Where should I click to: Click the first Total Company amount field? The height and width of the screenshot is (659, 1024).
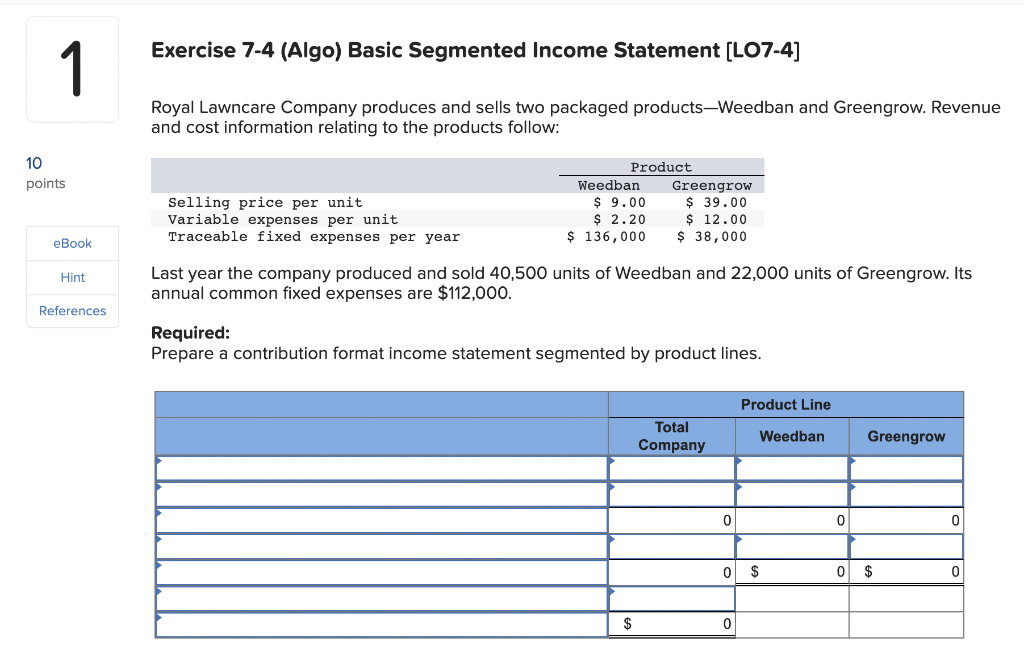[x=672, y=468]
